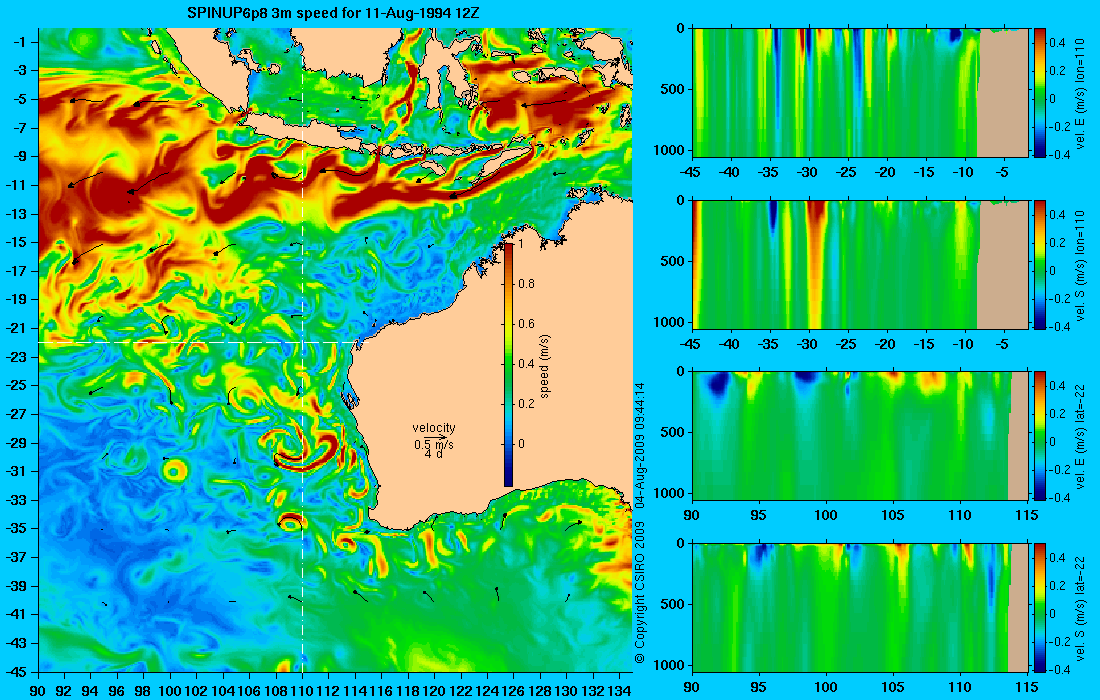Click the '1' tick at the top of the speed color bar
Image resolution: width=1100 pixels, height=700 pixels.
point(521,243)
